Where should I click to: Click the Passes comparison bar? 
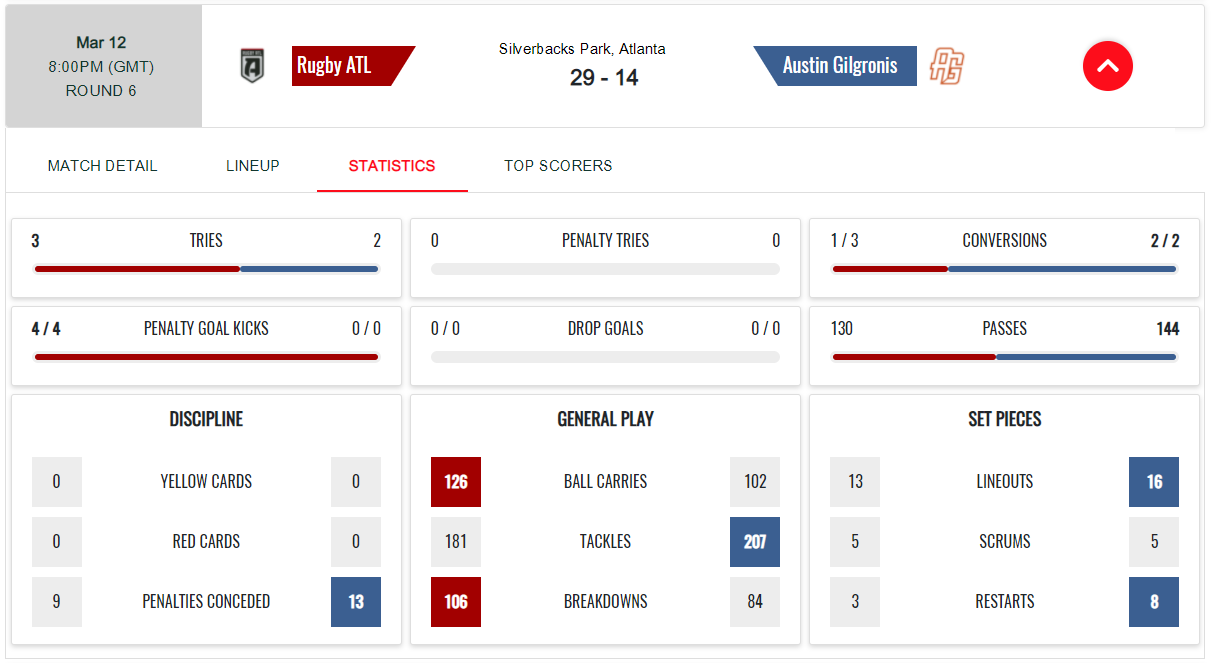(1004, 357)
